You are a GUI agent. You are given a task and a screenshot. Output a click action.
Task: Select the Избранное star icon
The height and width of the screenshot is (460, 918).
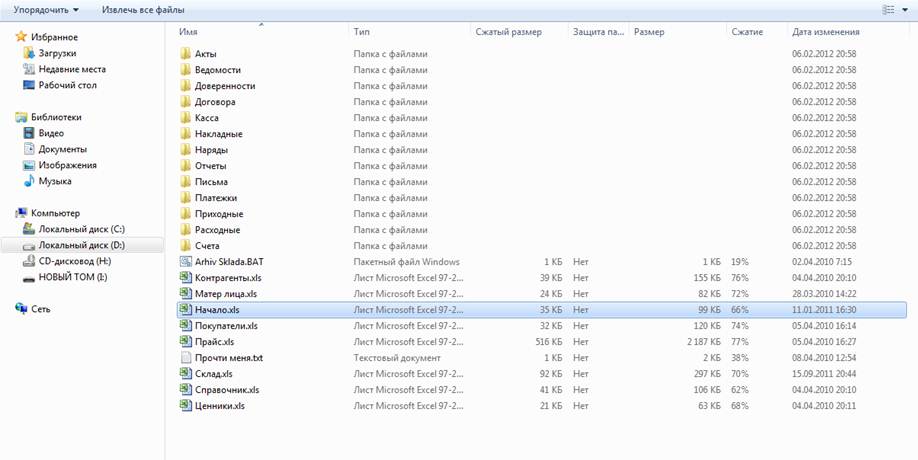[21, 37]
